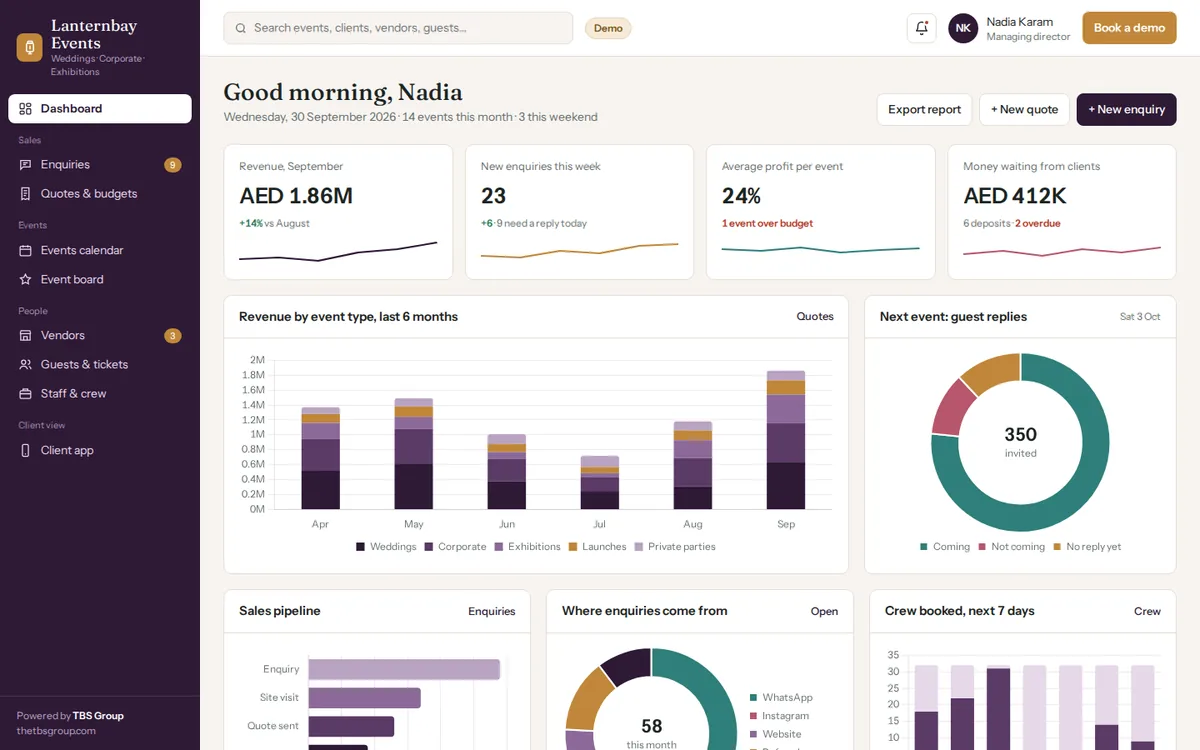Click the Enquiries count badge 9
The image size is (1200, 750).
[172, 165]
